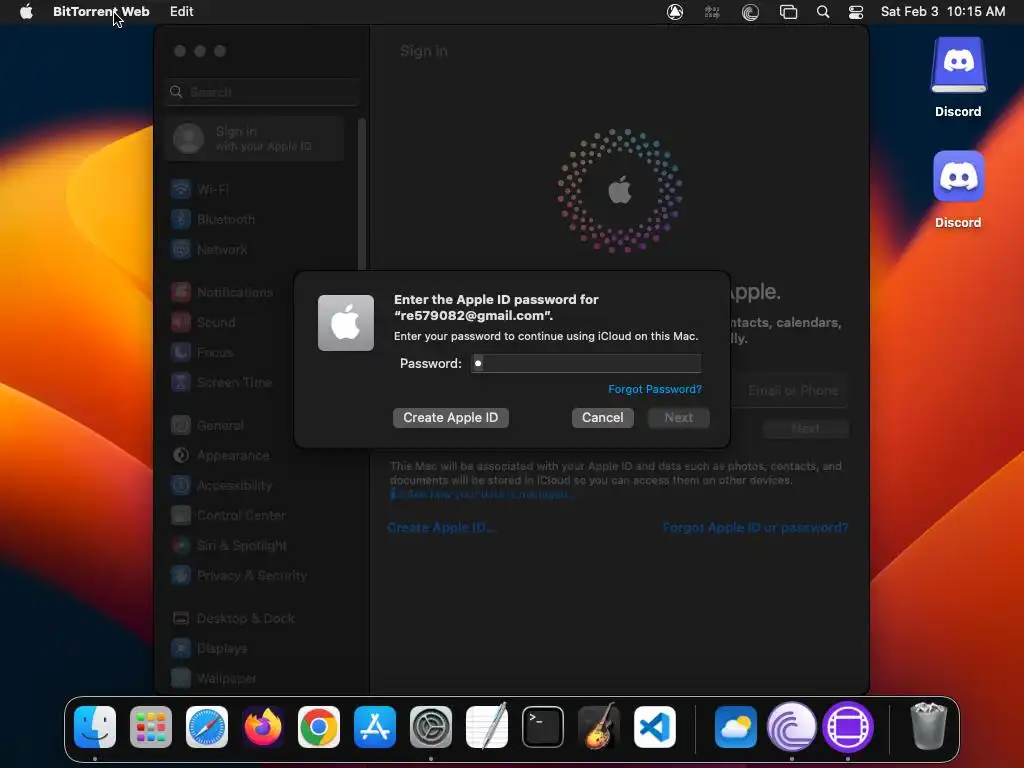Open the Weather app in dock
This screenshot has width=1024, height=768.
click(736, 727)
